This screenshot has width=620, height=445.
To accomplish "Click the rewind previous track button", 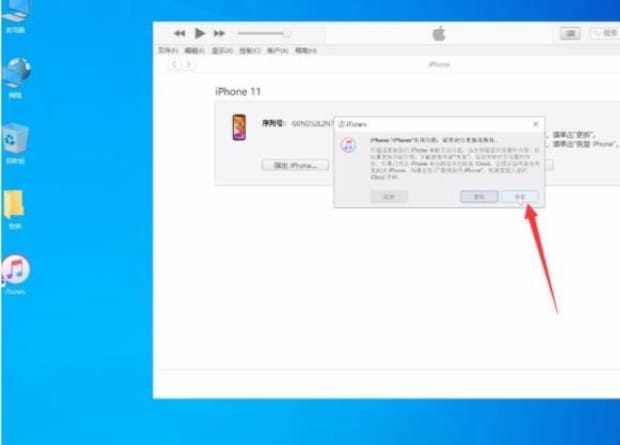I will click(180, 34).
